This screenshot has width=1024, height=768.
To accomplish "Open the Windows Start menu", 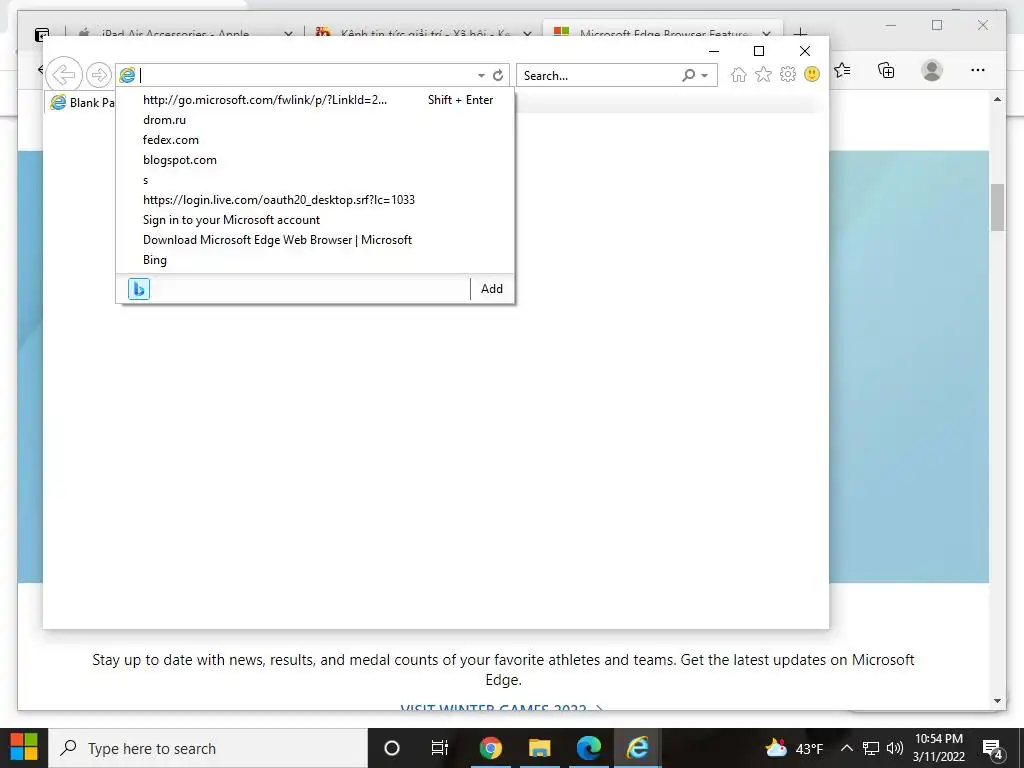I will (x=24, y=748).
